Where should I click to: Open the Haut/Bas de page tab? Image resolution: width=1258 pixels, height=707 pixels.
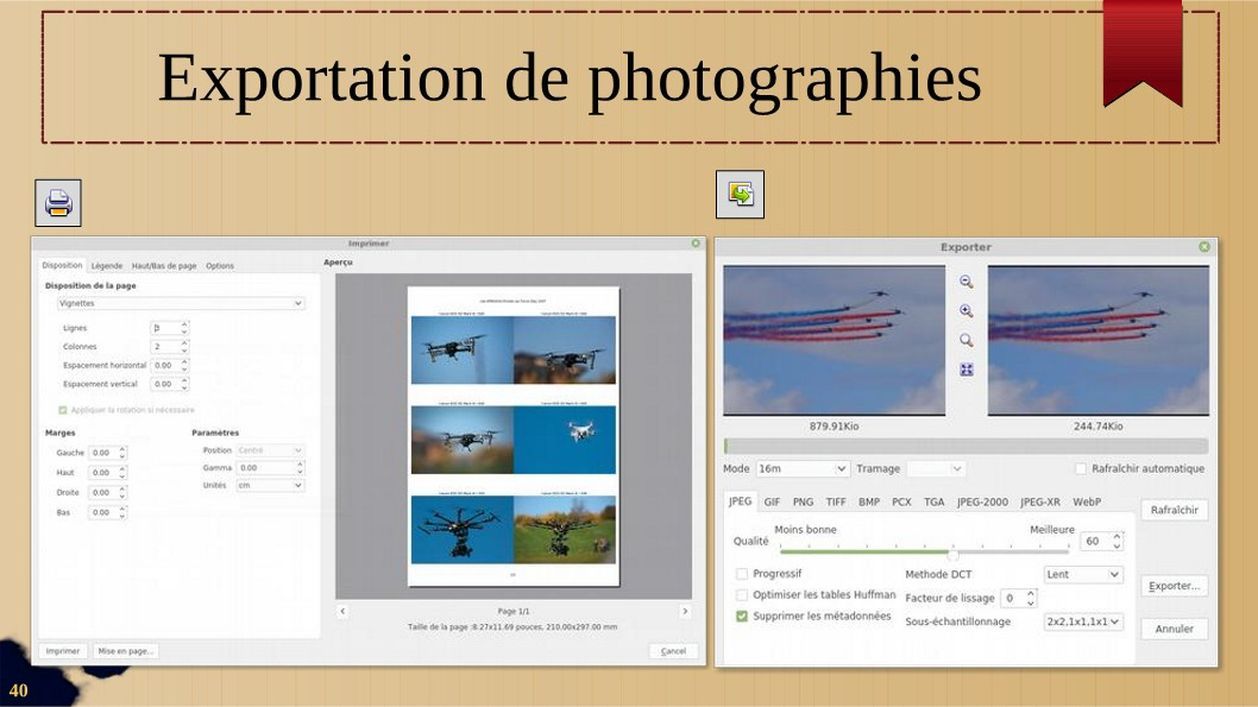164,266
